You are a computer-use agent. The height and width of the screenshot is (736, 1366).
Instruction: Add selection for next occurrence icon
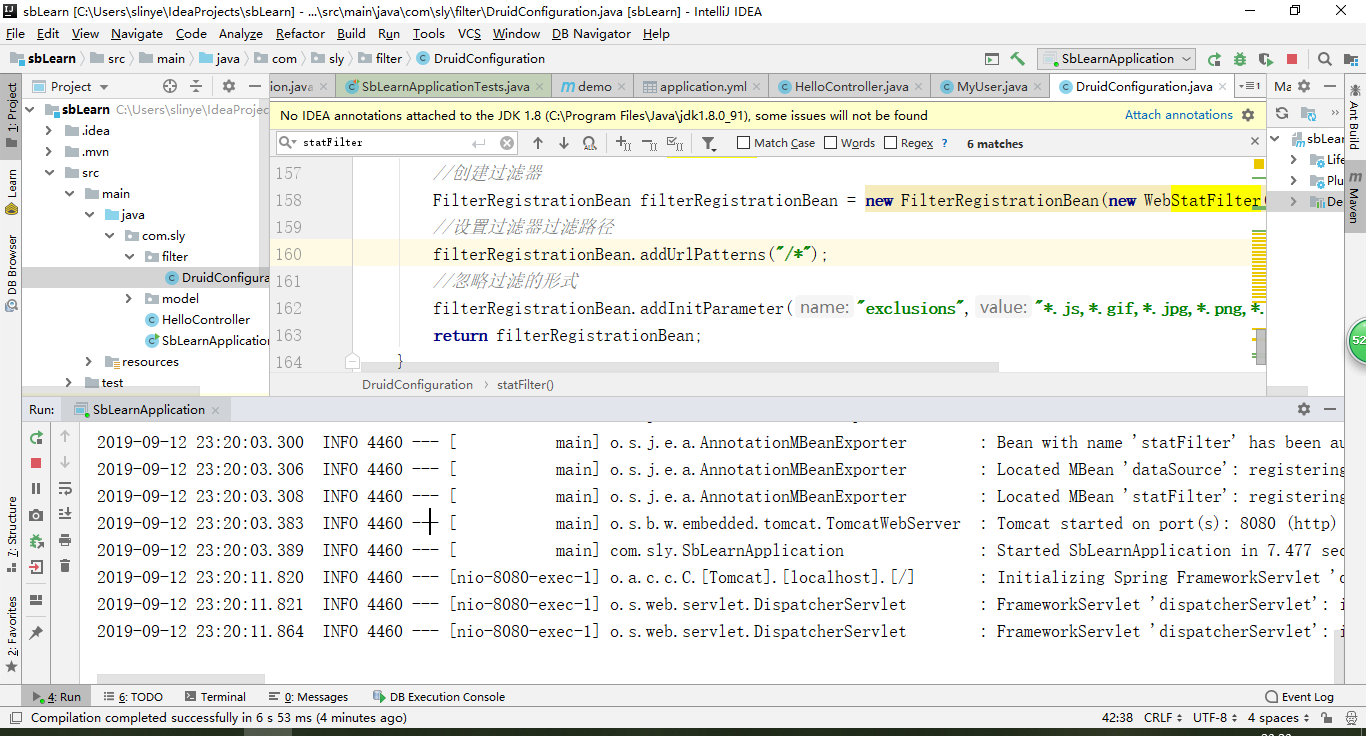tap(623, 143)
